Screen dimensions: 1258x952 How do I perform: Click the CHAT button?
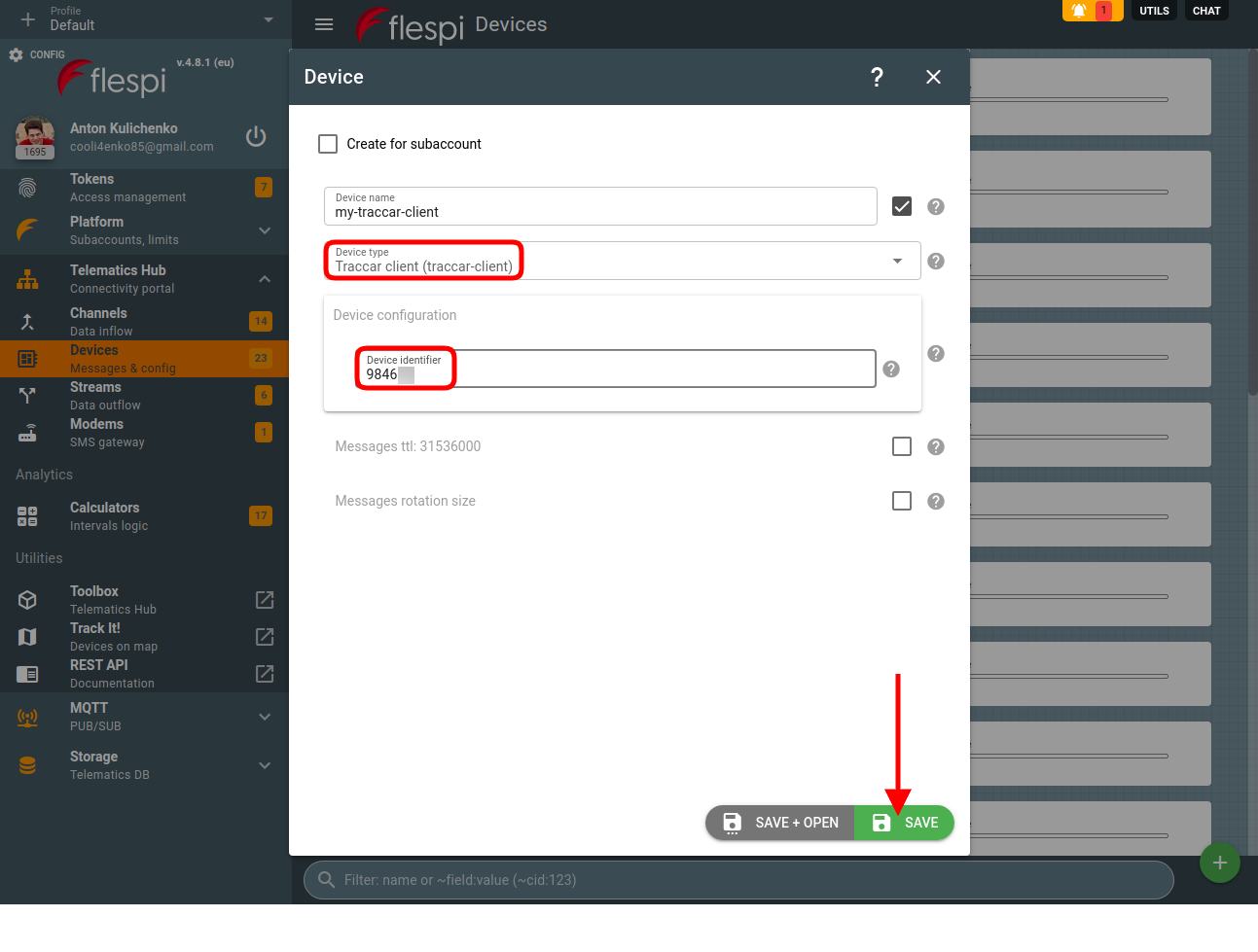(x=1206, y=11)
